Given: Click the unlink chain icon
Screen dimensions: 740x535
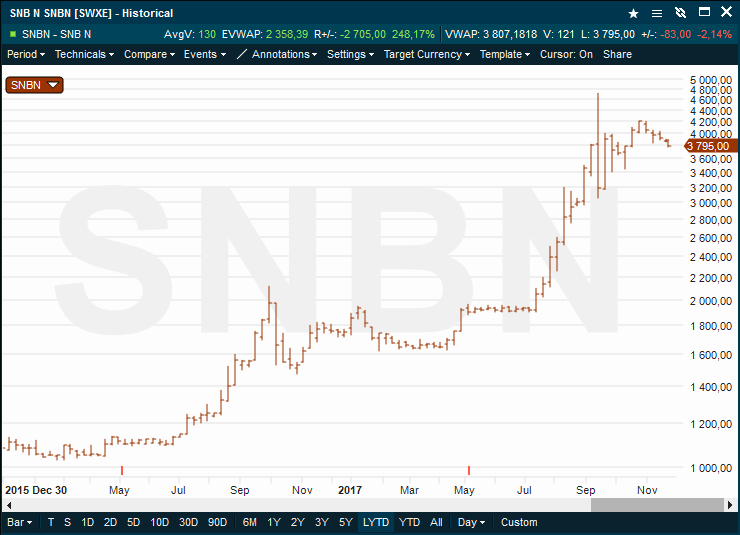Looking at the screenshot, I should click(680, 13).
